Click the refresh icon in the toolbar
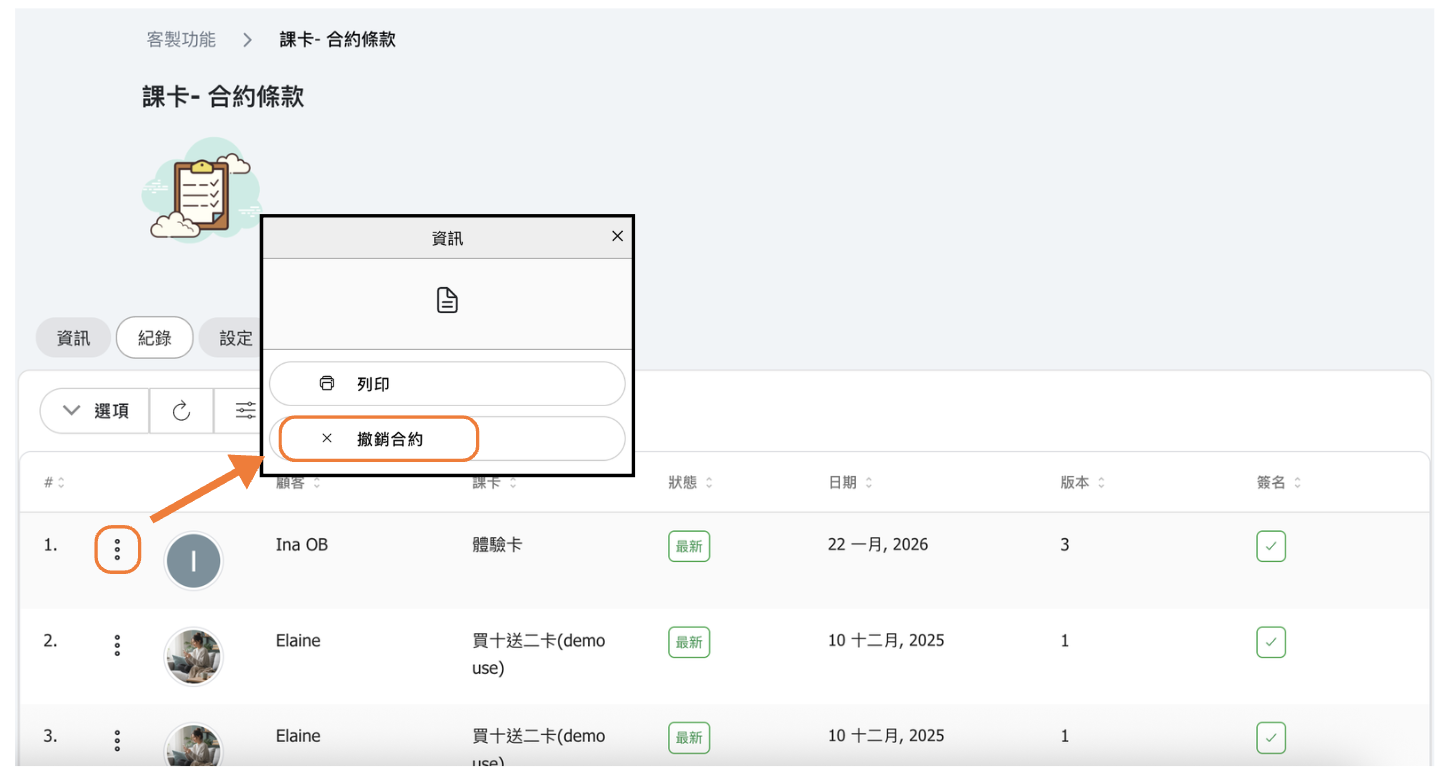1454x778 pixels. pyautogui.click(x=181, y=411)
